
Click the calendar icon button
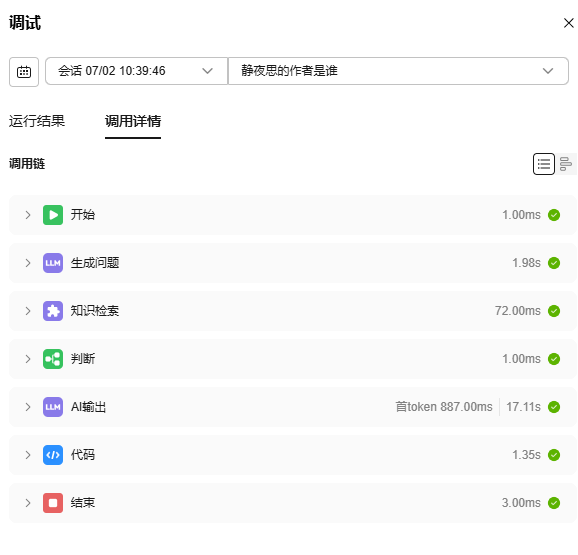(x=24, y=72)
